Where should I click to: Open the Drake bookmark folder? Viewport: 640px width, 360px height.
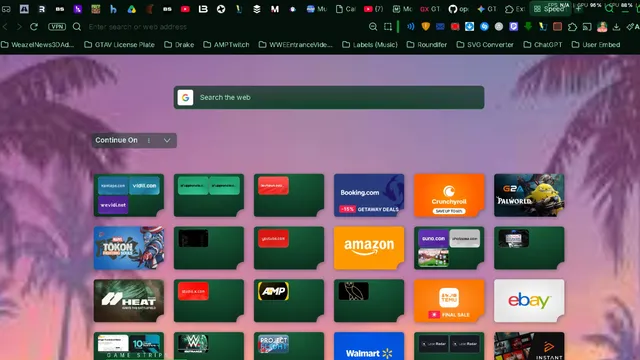coord(179,44)
